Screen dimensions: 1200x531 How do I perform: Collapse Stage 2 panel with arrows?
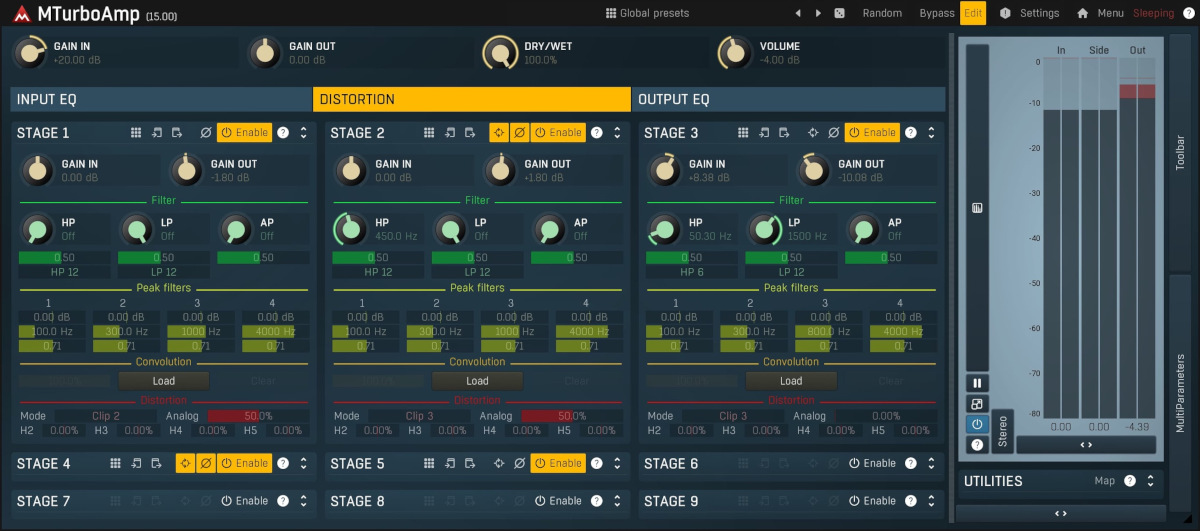[618, 133]
